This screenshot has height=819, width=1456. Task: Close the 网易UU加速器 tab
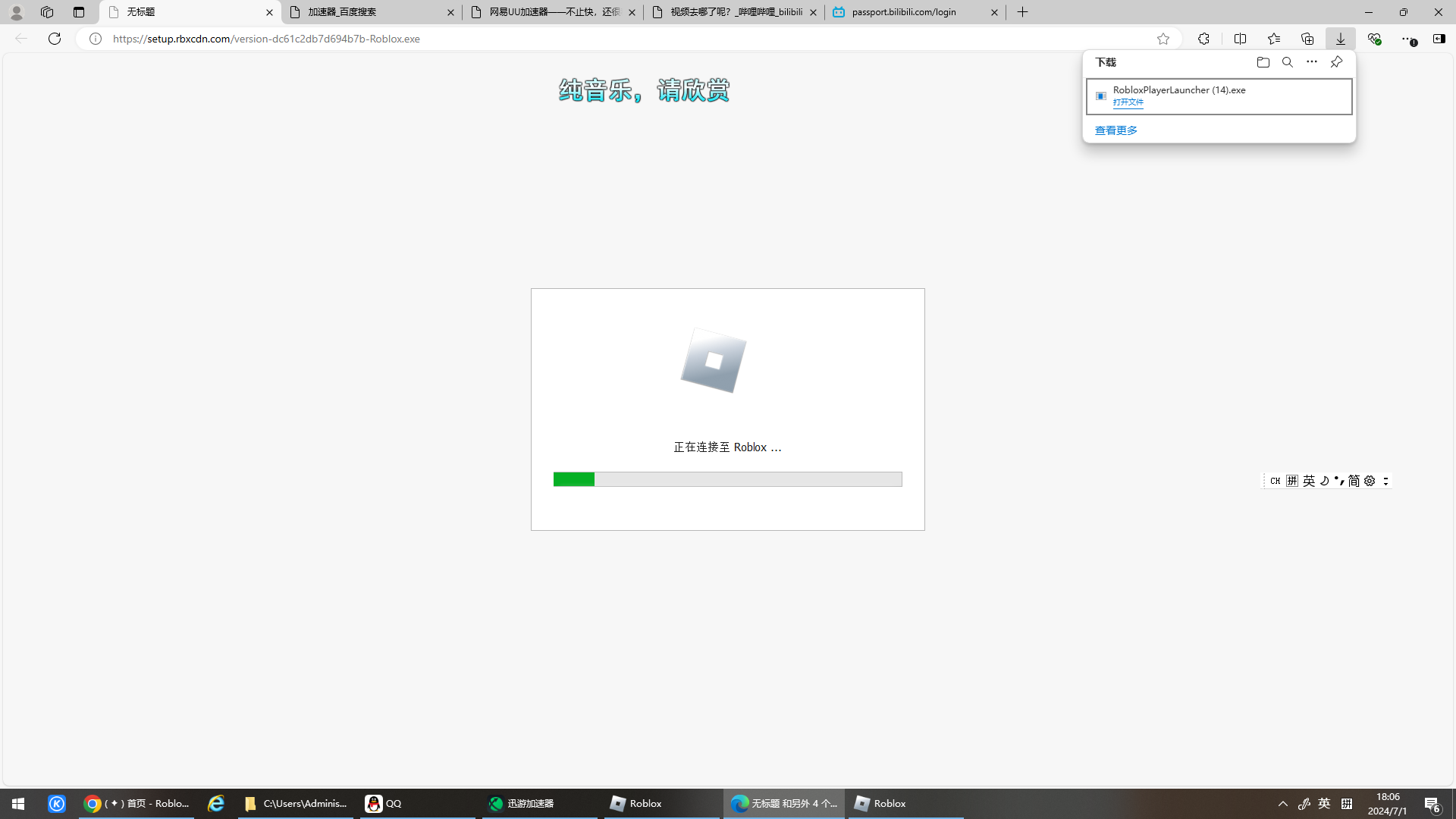point(632,12)
